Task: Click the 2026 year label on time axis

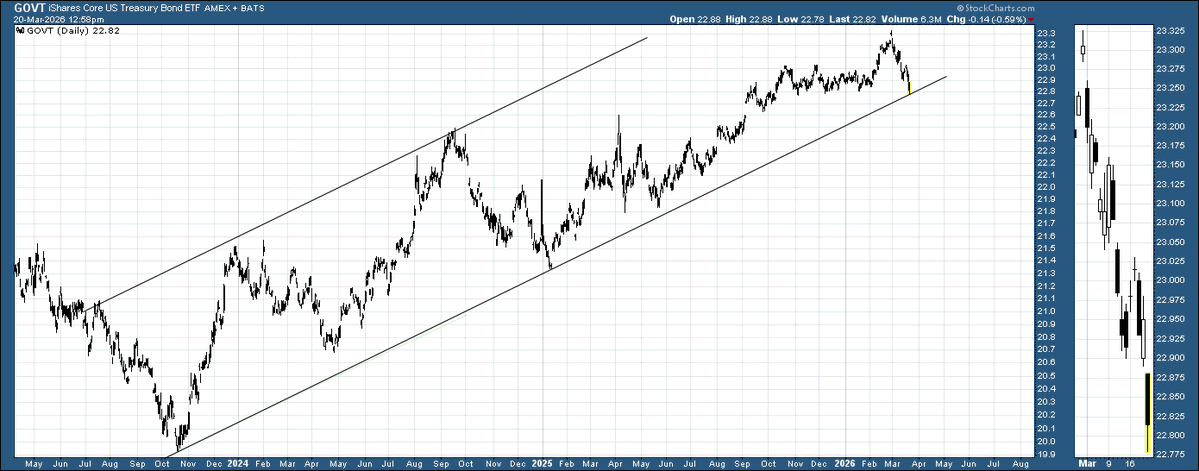Action: click(844, 463)
